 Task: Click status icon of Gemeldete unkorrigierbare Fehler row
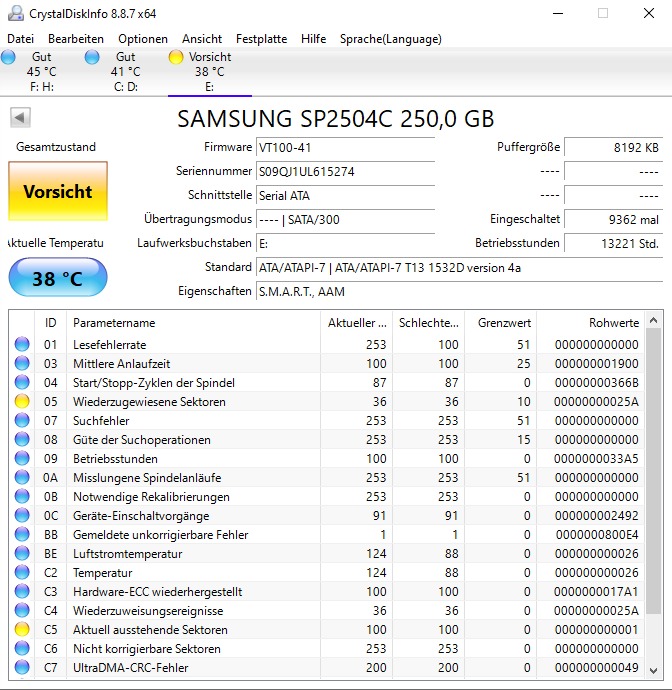[22, 534]
